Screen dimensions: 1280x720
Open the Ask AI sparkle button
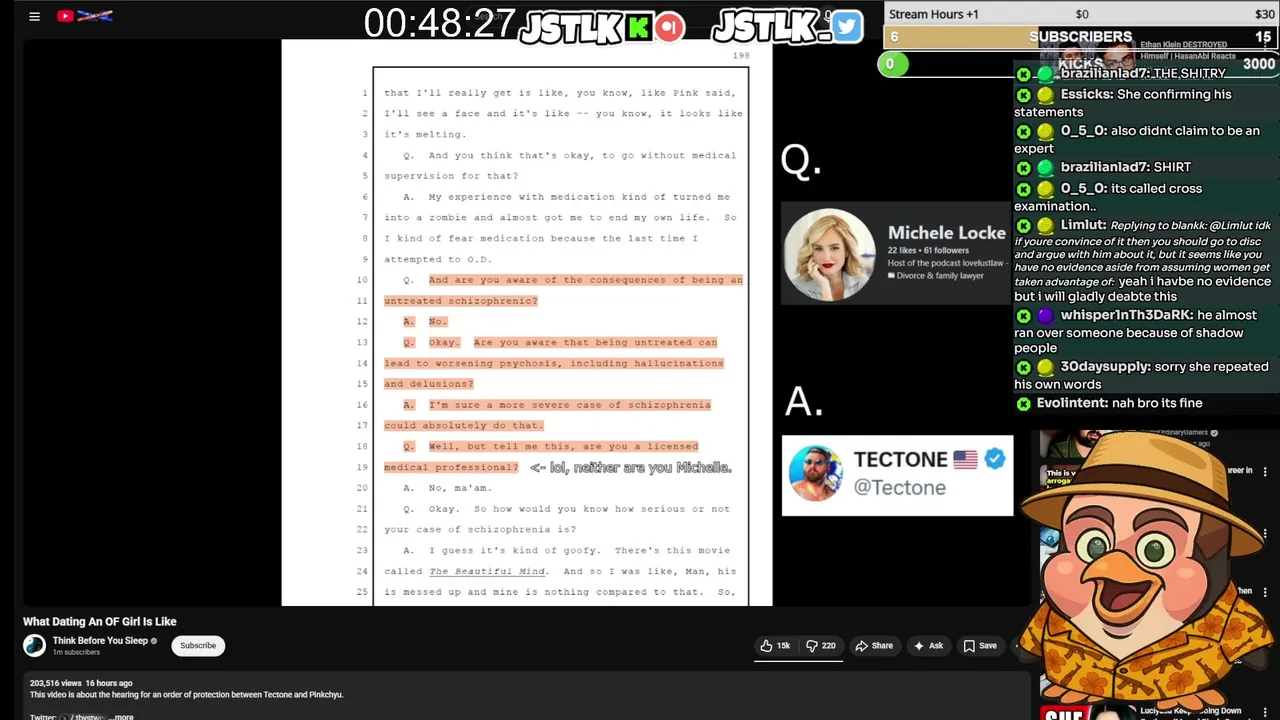[927, 646]
